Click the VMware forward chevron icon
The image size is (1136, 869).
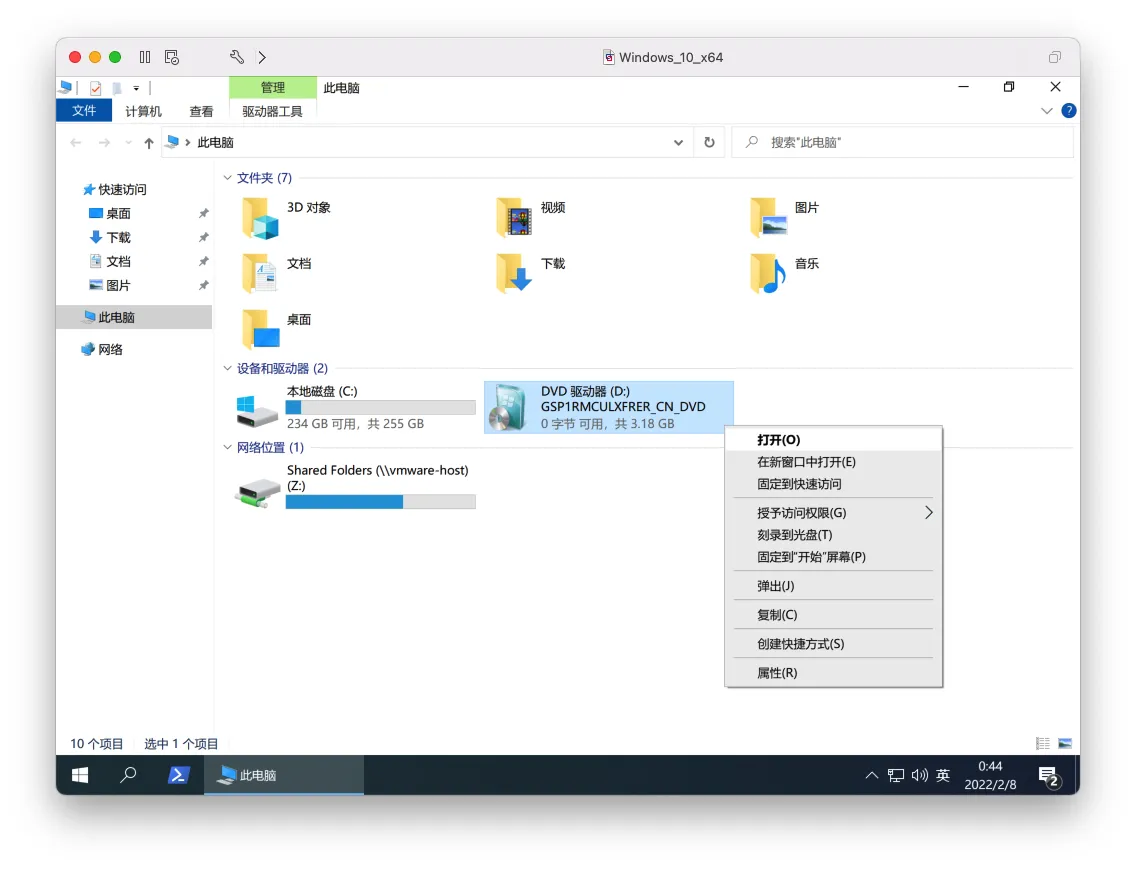[262, 57]
